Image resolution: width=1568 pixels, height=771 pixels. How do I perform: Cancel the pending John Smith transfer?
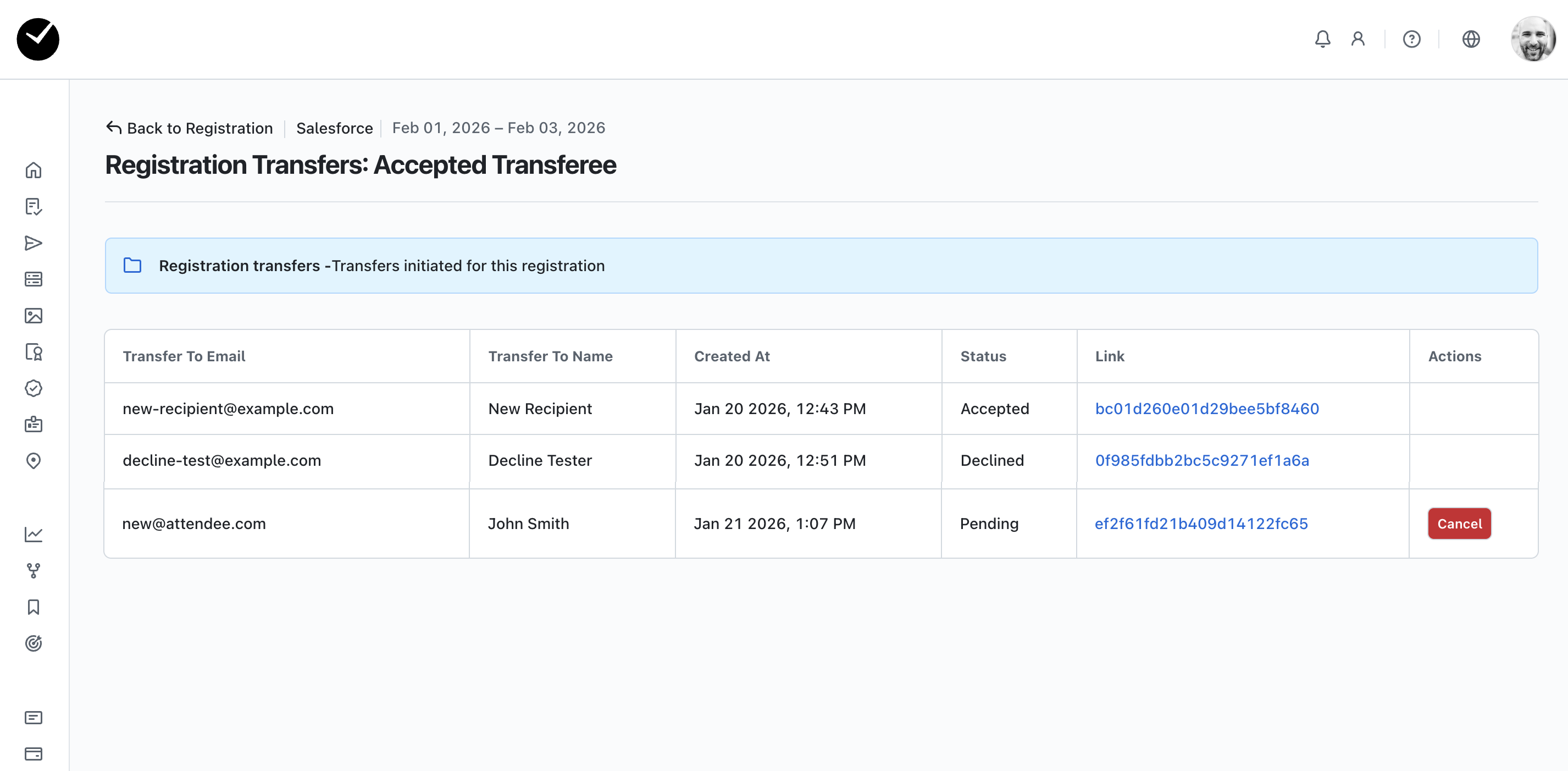pos(1459,524)
